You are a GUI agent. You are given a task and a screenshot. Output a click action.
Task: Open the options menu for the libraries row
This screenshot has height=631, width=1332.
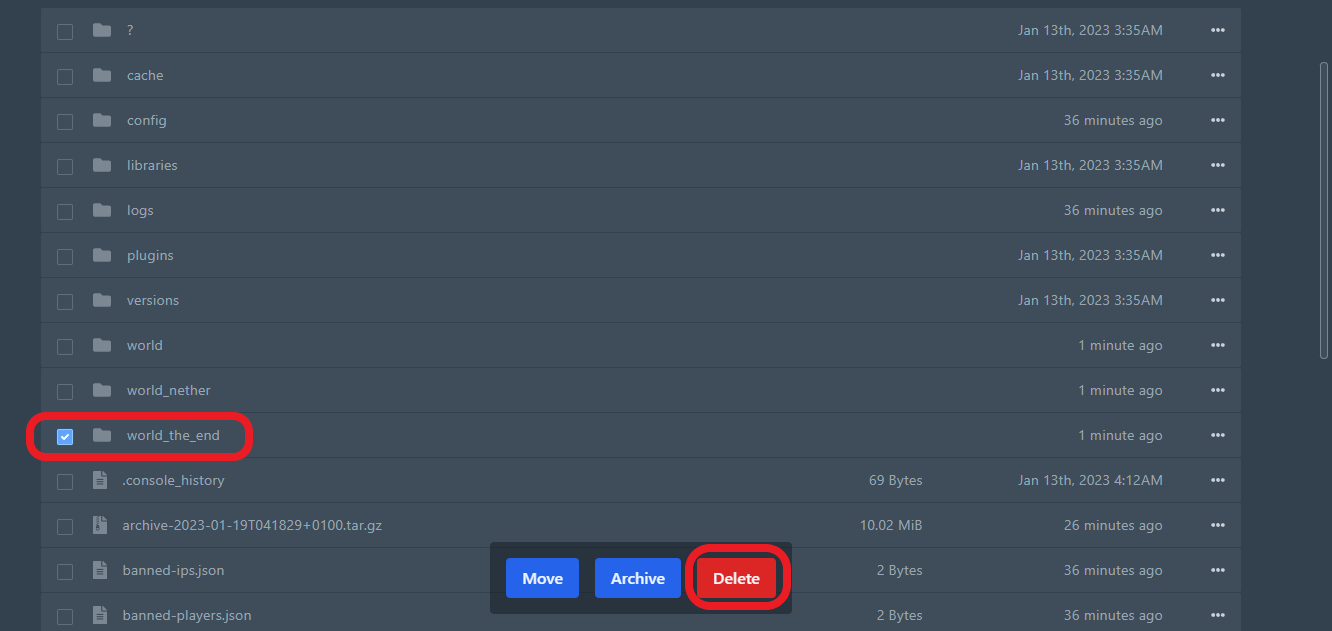[1217, 165]
